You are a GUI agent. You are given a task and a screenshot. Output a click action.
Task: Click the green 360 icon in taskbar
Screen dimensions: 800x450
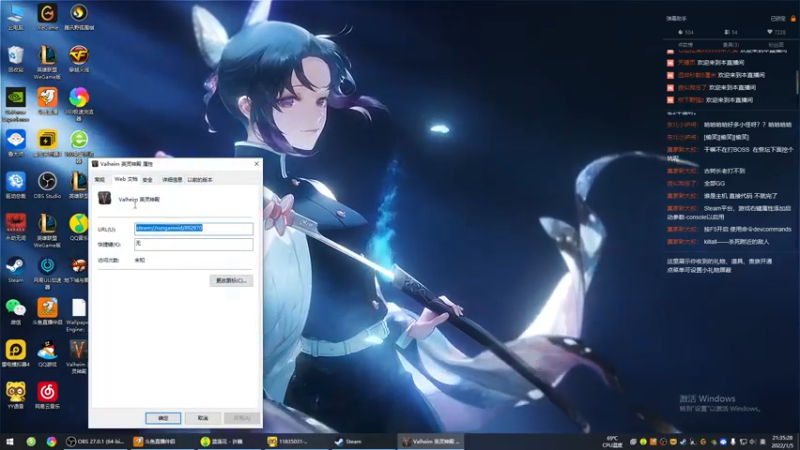point(31,442)
